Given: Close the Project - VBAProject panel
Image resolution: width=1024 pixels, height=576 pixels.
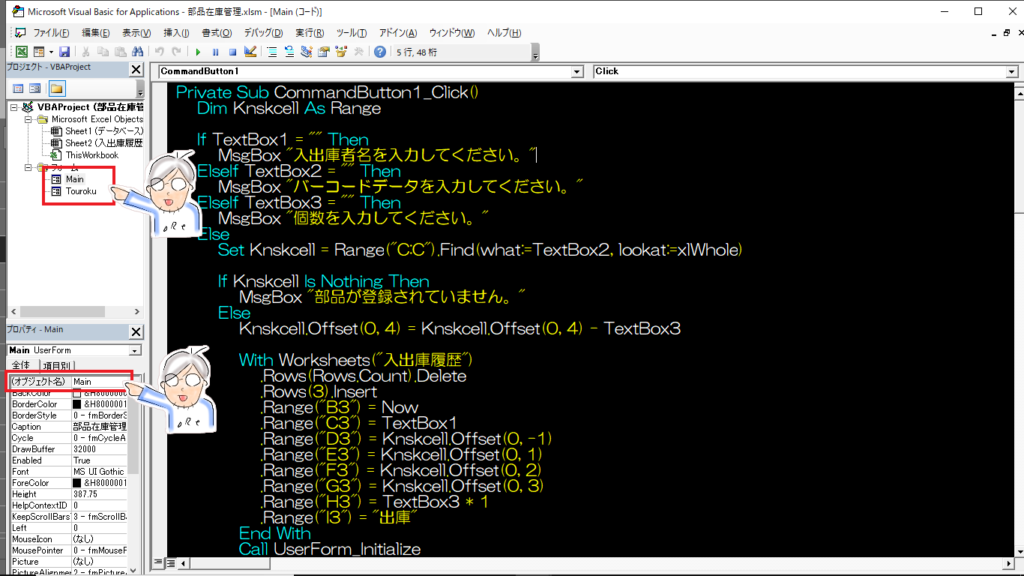Looking at the screenshot, I should pos(135,67).
